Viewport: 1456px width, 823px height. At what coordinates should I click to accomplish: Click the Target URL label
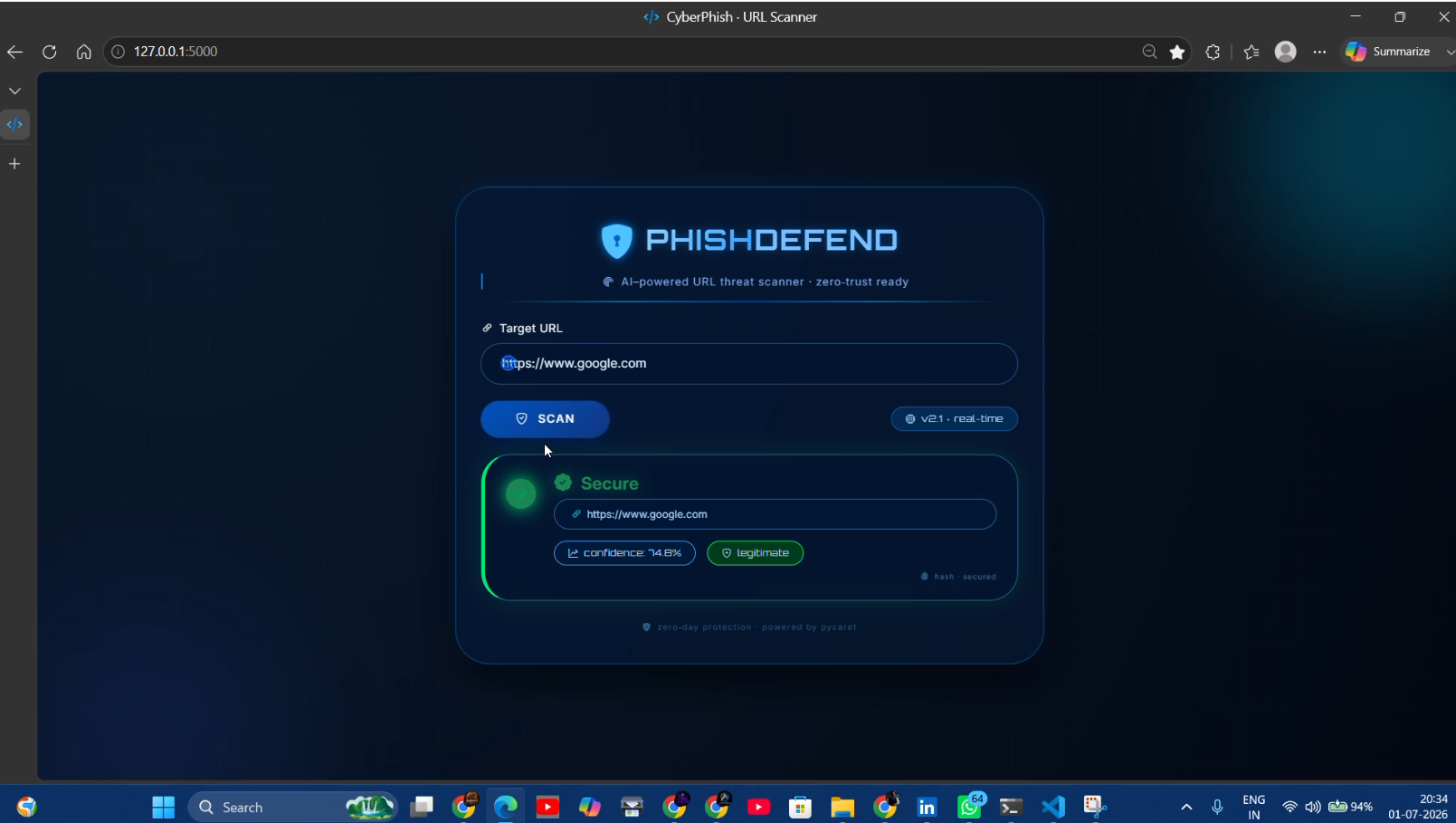pos(530,328)
